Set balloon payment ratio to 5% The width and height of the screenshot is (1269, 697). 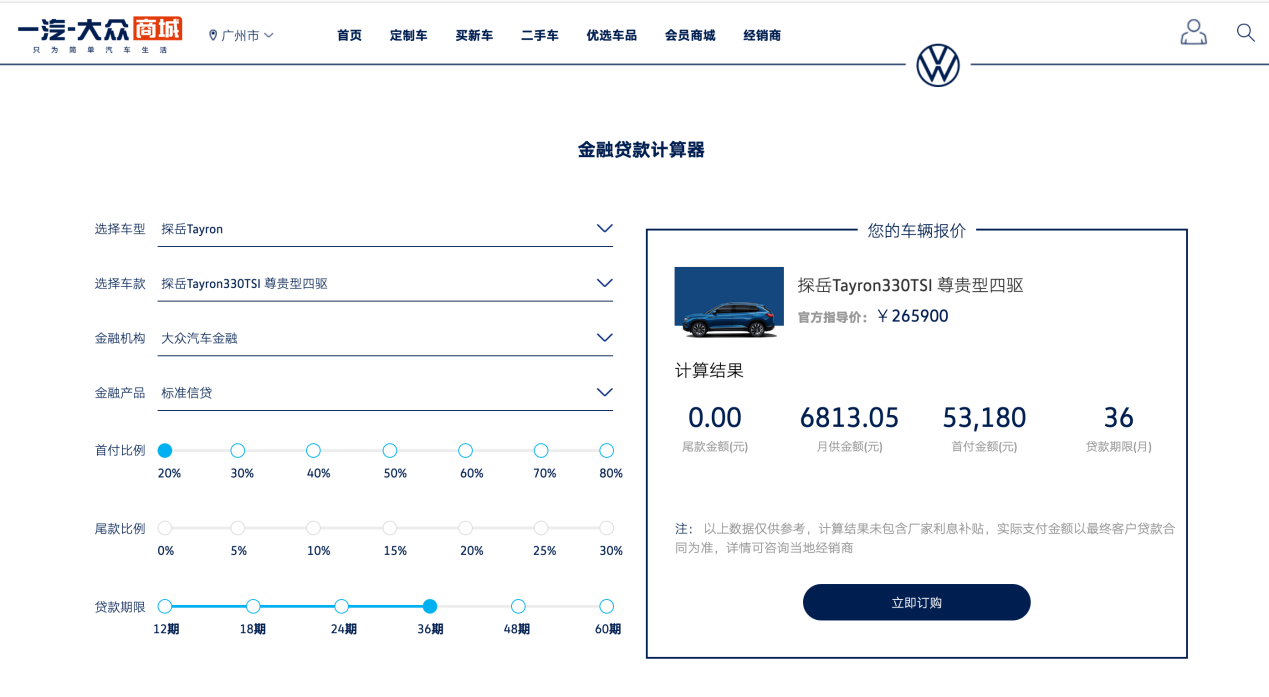pos(237,528)
